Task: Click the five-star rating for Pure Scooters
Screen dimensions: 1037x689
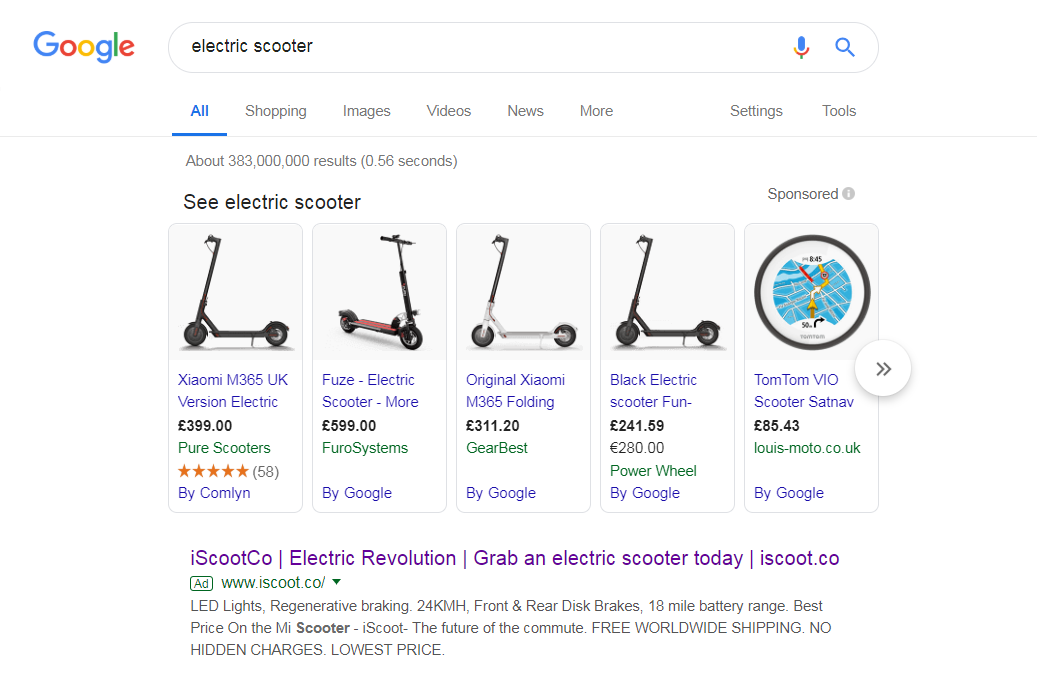Action: [213, 471]
